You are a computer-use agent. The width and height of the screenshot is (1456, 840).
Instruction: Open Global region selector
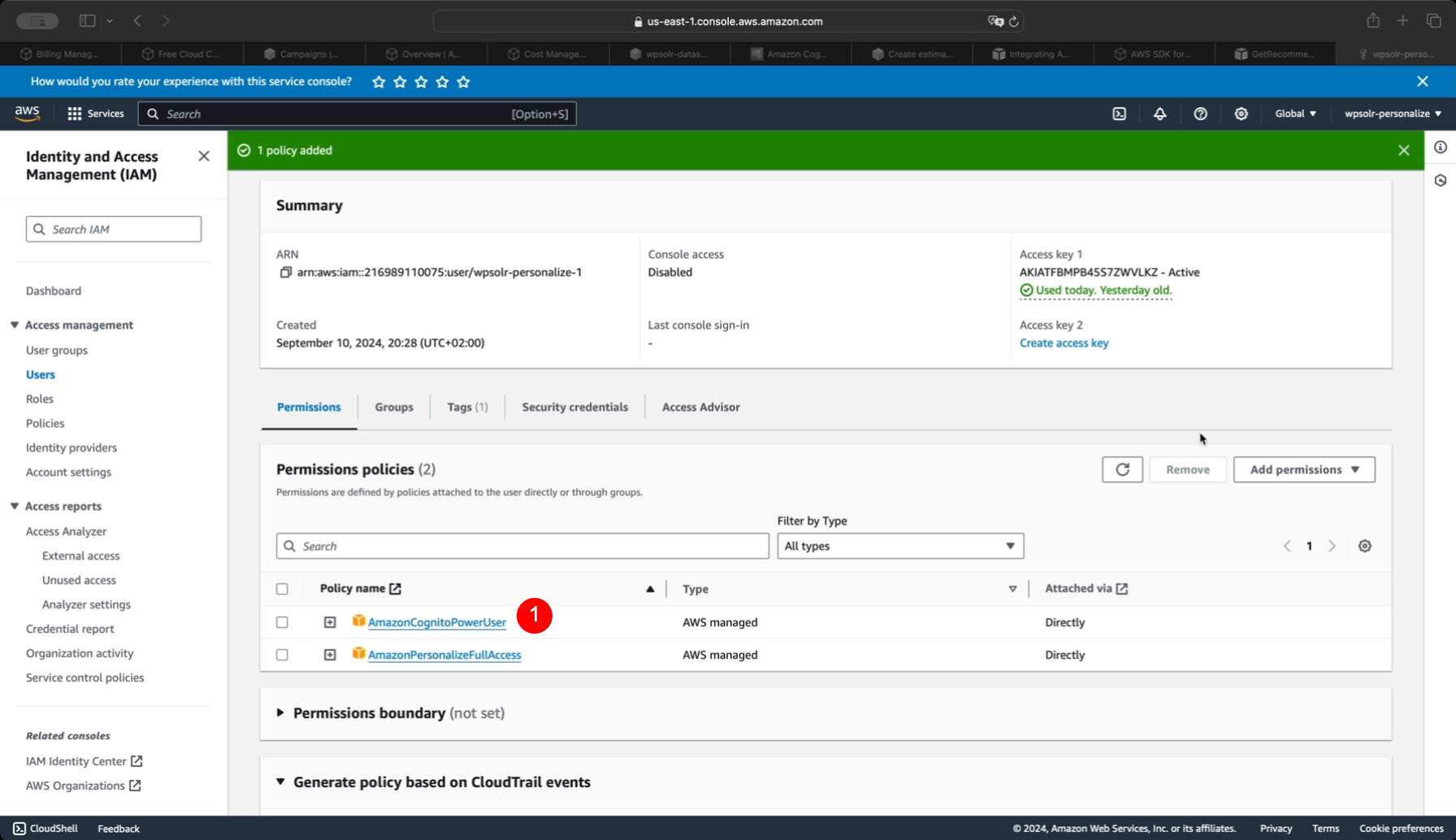[1295, 114]
